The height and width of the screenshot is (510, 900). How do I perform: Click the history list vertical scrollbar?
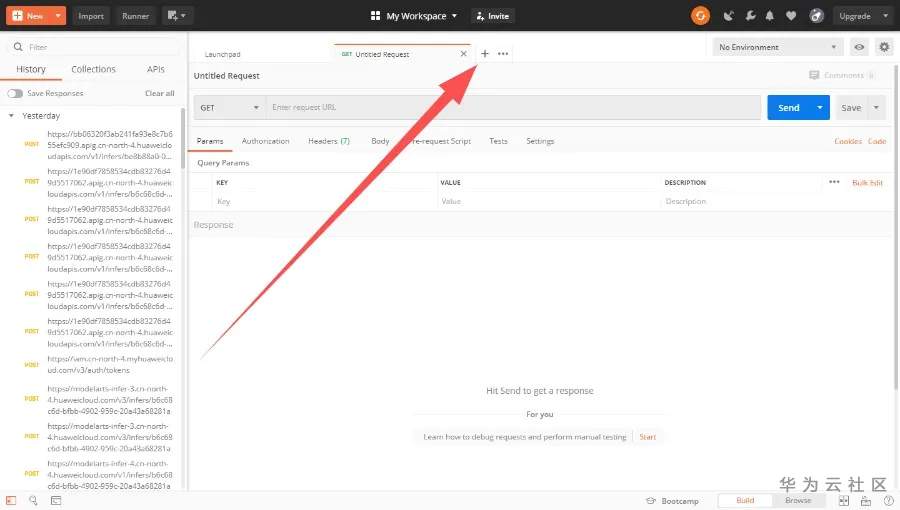(183, 138)
